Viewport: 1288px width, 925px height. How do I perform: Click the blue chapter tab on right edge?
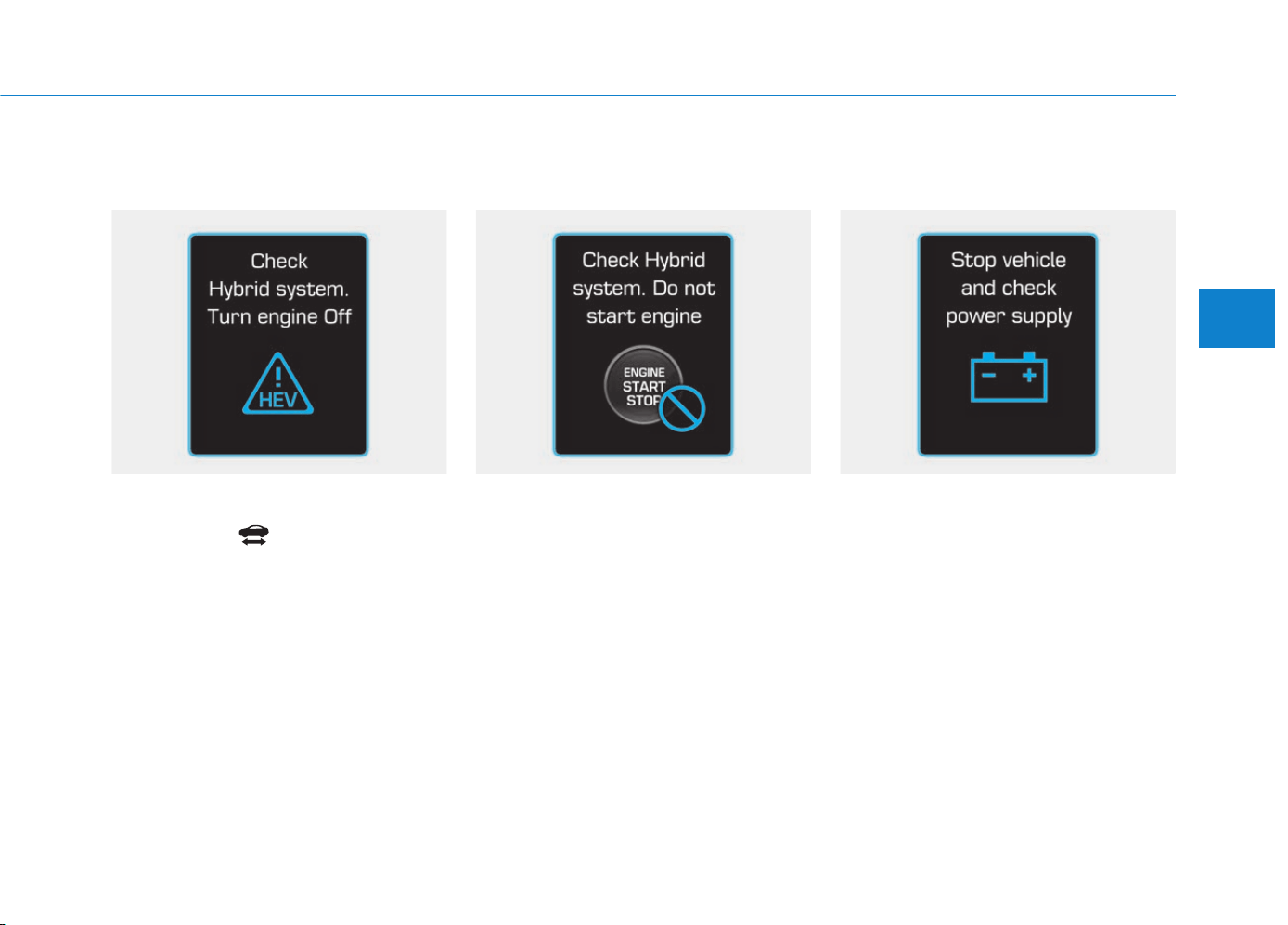pos(1236,318)
